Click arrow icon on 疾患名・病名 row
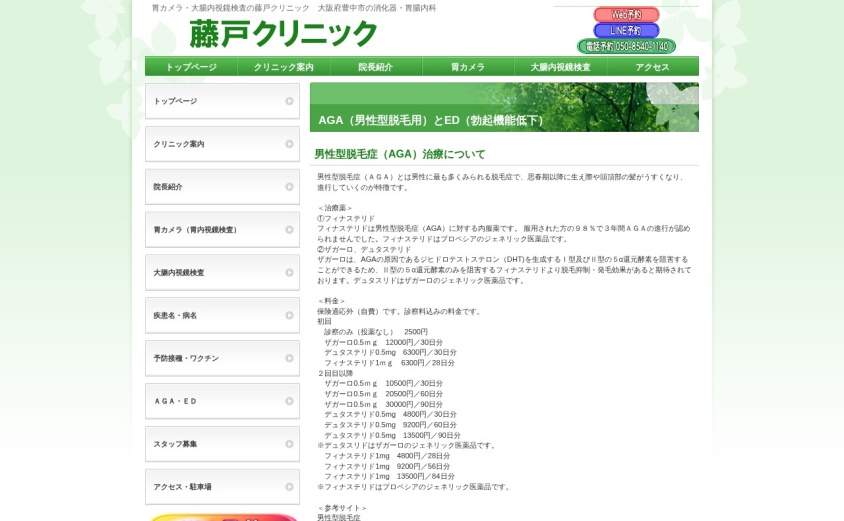Image resolution: width=844 pixels, height=521 pixels. pyautogui.click(x=290, y=315)
